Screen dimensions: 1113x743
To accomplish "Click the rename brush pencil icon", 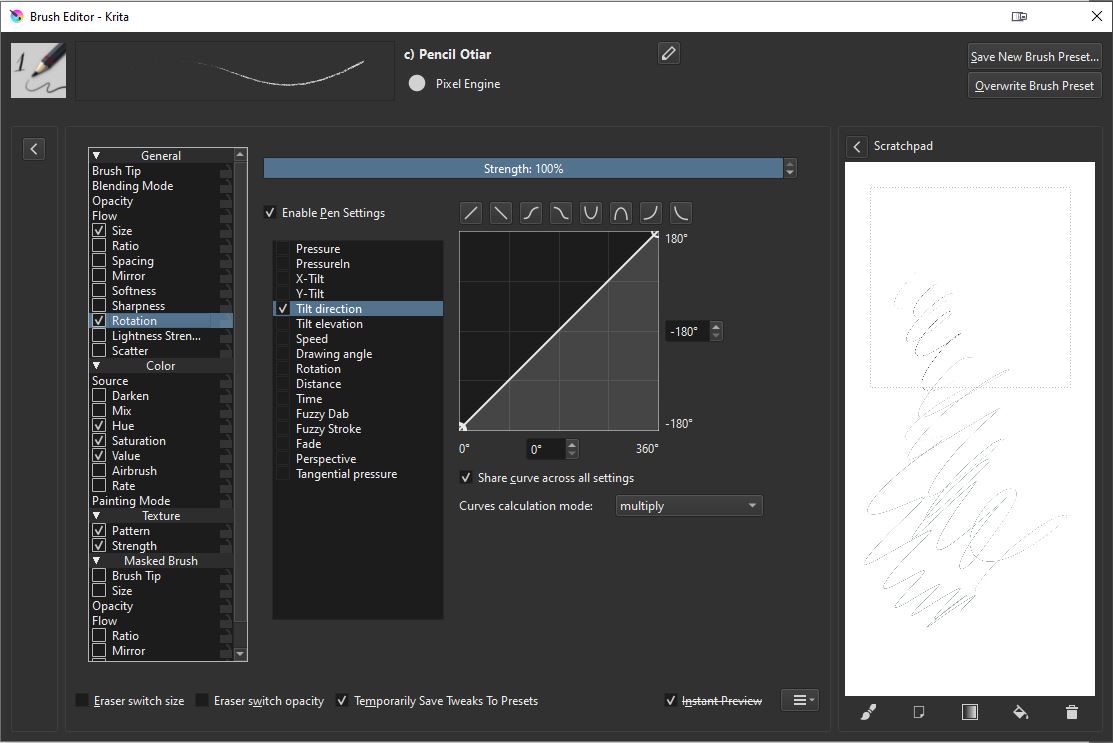I will [x=669, y=53].
